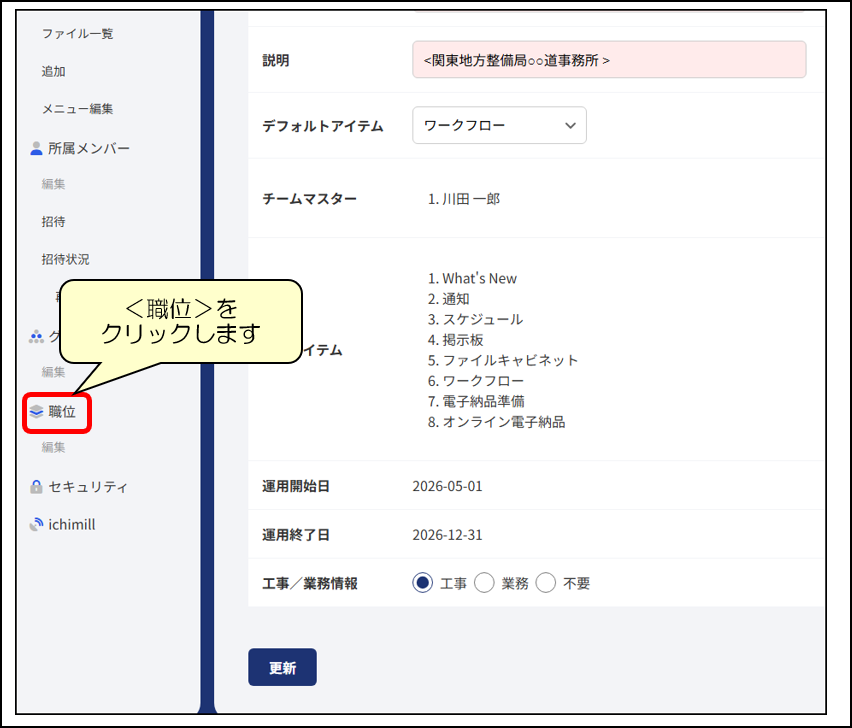Click the 工事／業務情報 field label
Screen dimensions: 852x728
coord(310,583)
